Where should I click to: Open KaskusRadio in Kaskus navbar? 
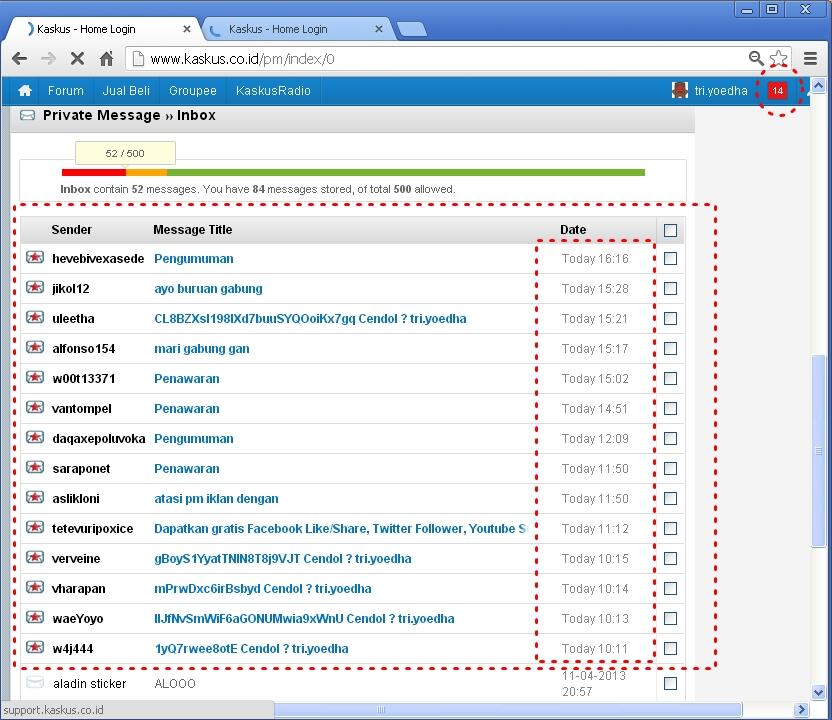pos(273,91)
